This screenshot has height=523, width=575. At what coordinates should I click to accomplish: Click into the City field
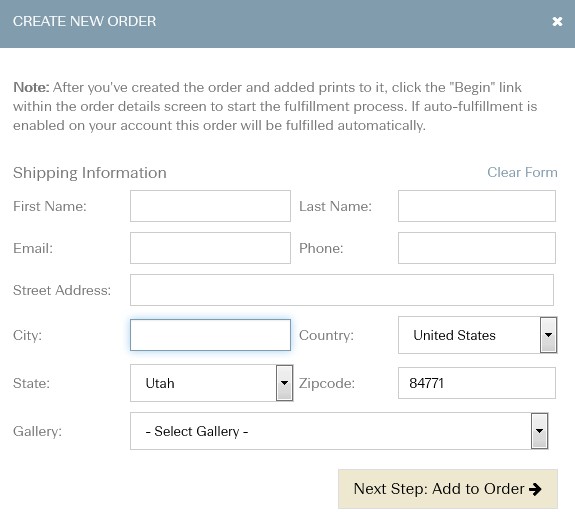pos(210,335)
